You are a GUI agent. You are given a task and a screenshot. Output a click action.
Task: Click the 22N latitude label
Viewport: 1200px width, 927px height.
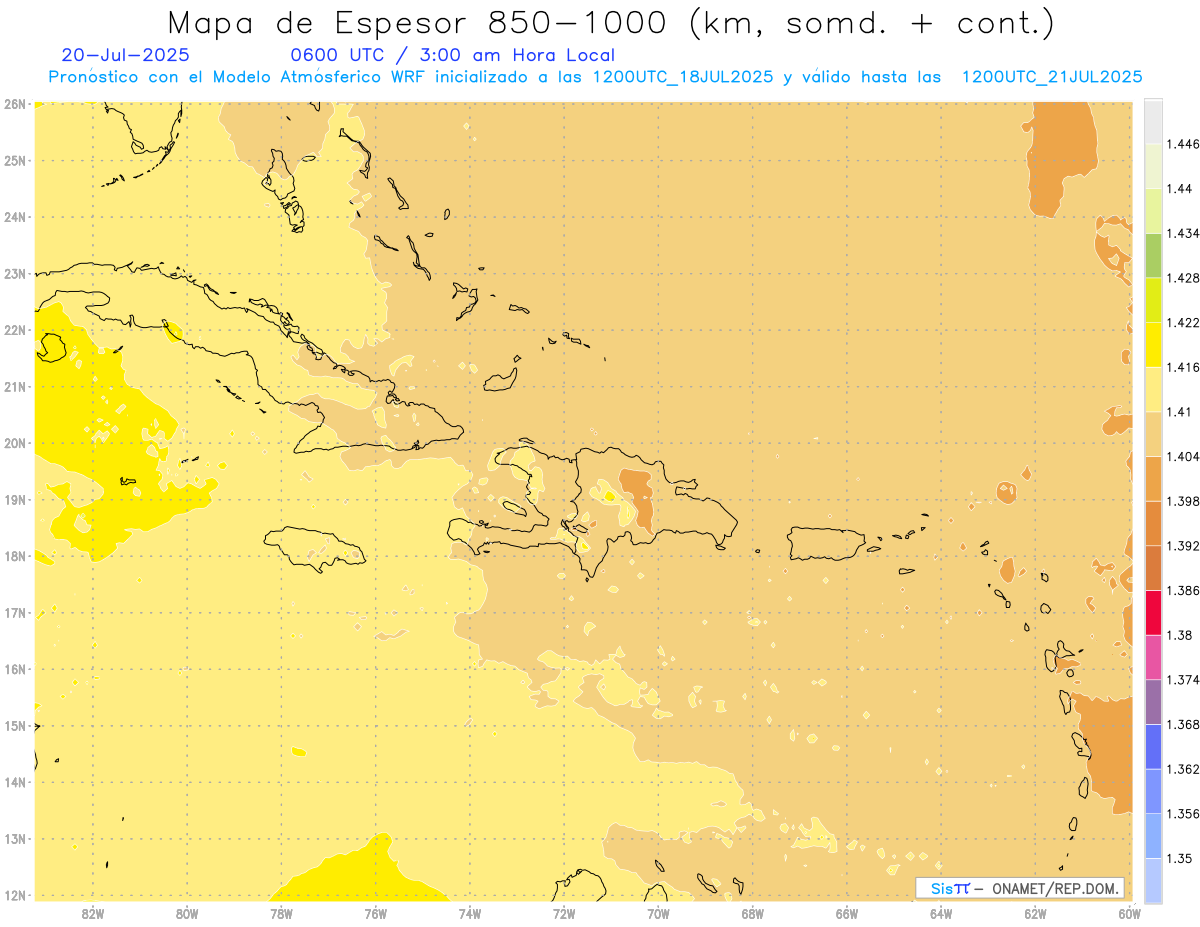pyautogui.click(x=15, y=330)
